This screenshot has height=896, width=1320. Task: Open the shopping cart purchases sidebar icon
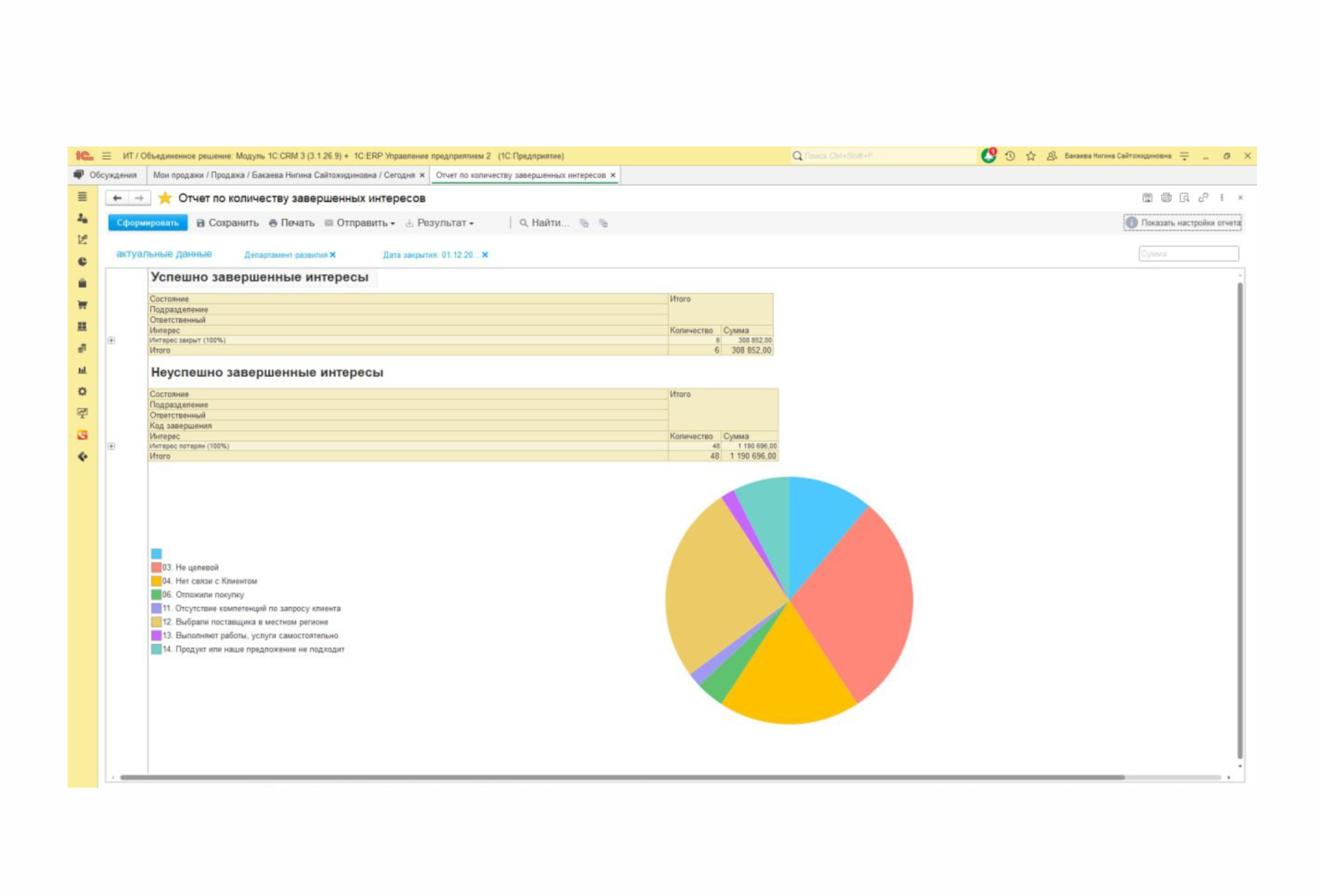[82, 305]
